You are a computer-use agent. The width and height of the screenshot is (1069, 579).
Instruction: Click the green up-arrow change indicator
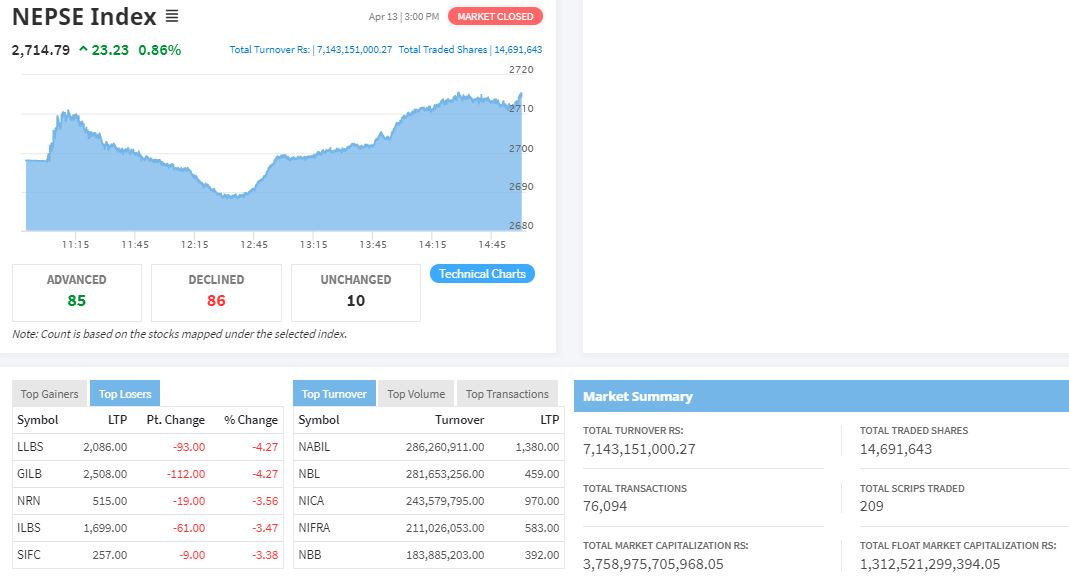pos(83,49)
